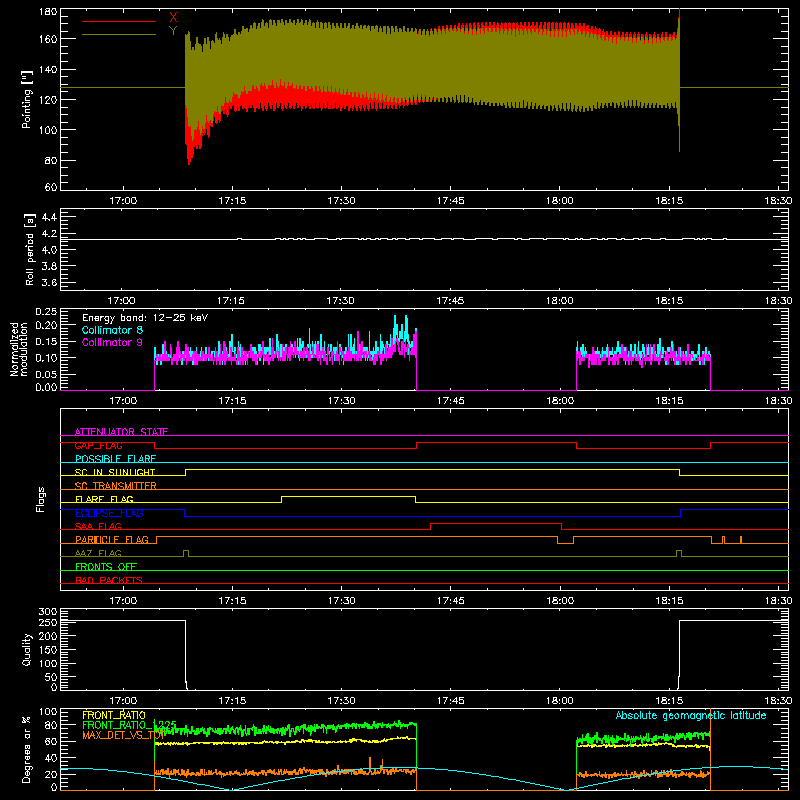This screenshot has width=800, height=800.
Task: Click 'Energy band: 12-25 keV' annotation
Action: tap(145, 318)
